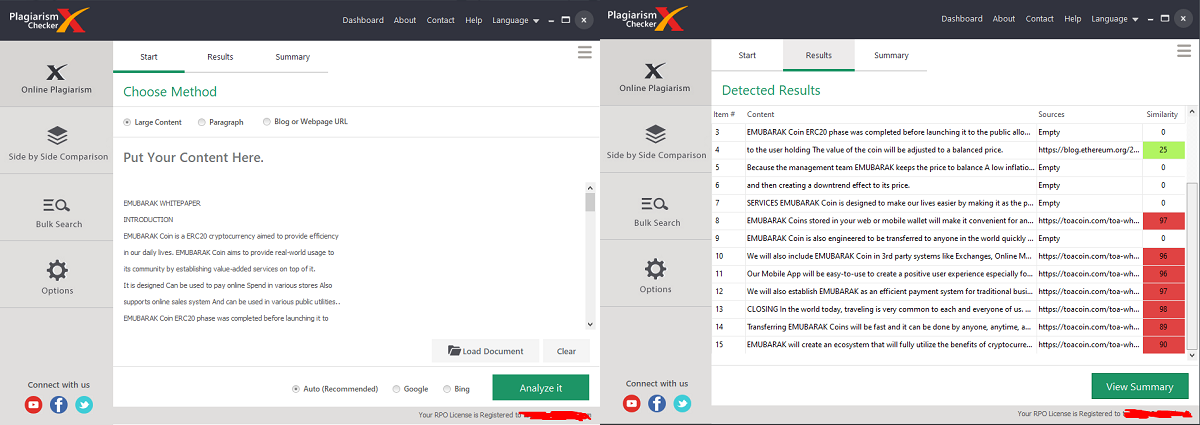Click the Content column header
This screenshot has width=1200, height=425.
pos(761,115)
